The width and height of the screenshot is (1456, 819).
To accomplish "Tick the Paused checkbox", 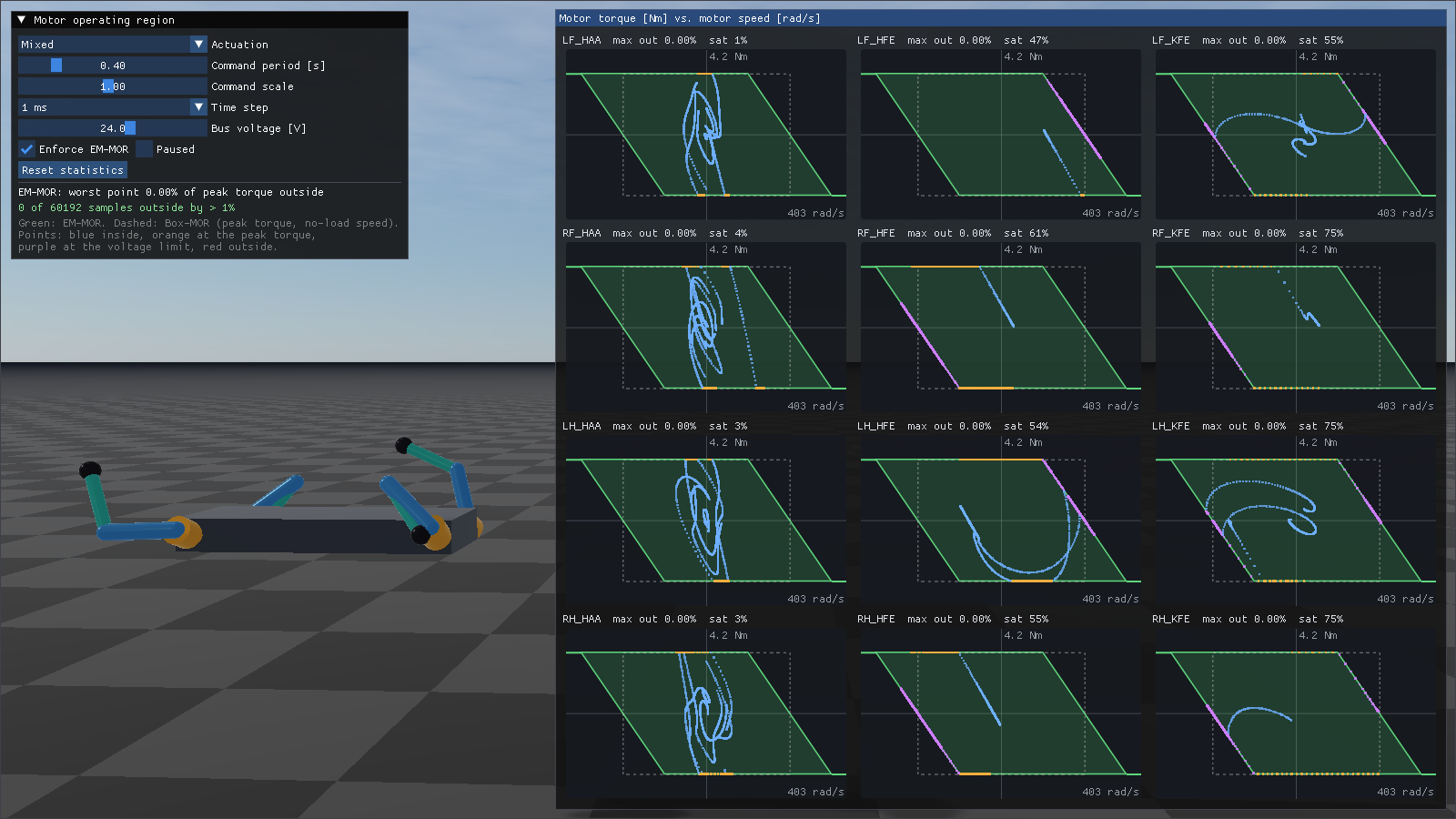I will (144, 149).
